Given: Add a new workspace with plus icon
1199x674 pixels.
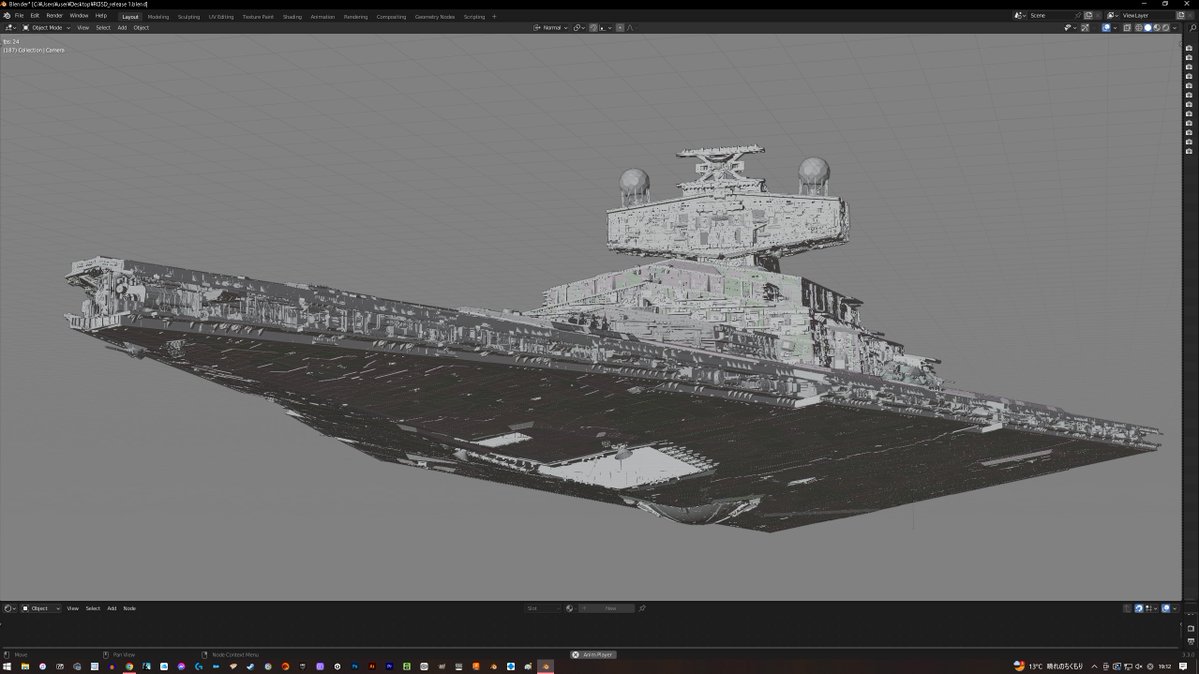Looking at the screenshot, I should 494,17.
